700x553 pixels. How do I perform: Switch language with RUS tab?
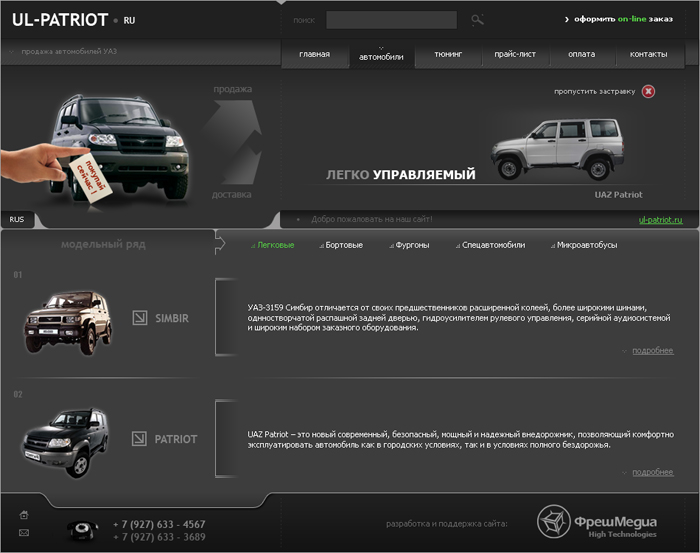coord(17,220)
